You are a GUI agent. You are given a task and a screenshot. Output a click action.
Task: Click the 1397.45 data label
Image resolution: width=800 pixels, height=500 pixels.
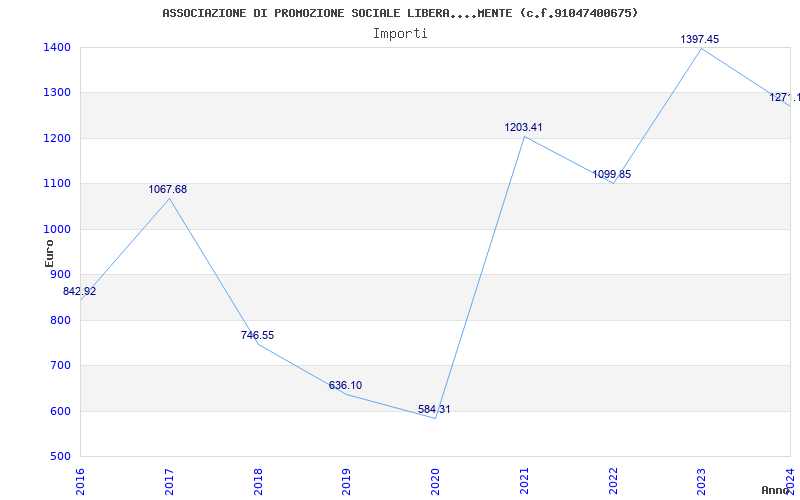click(700, 40)
